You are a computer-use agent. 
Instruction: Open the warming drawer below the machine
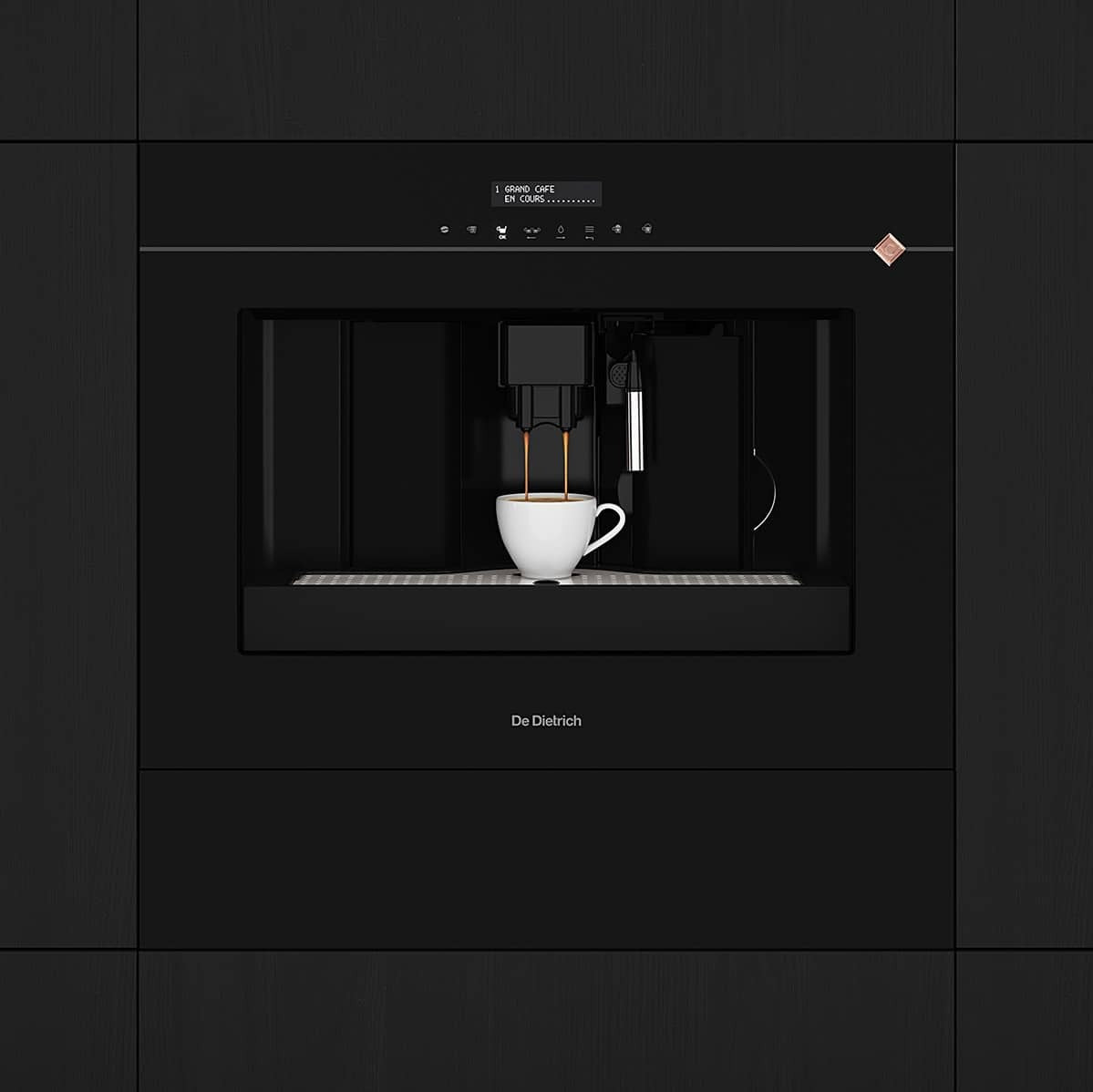click(546, 859)
